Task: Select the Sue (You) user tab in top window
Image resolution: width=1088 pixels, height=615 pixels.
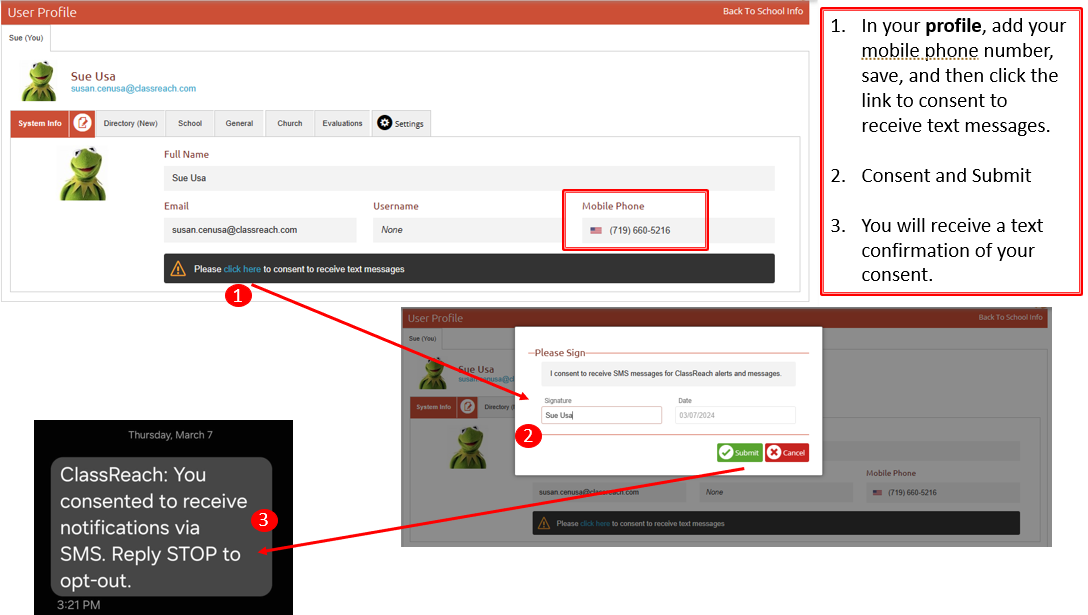Action: (x=26, y=37)
